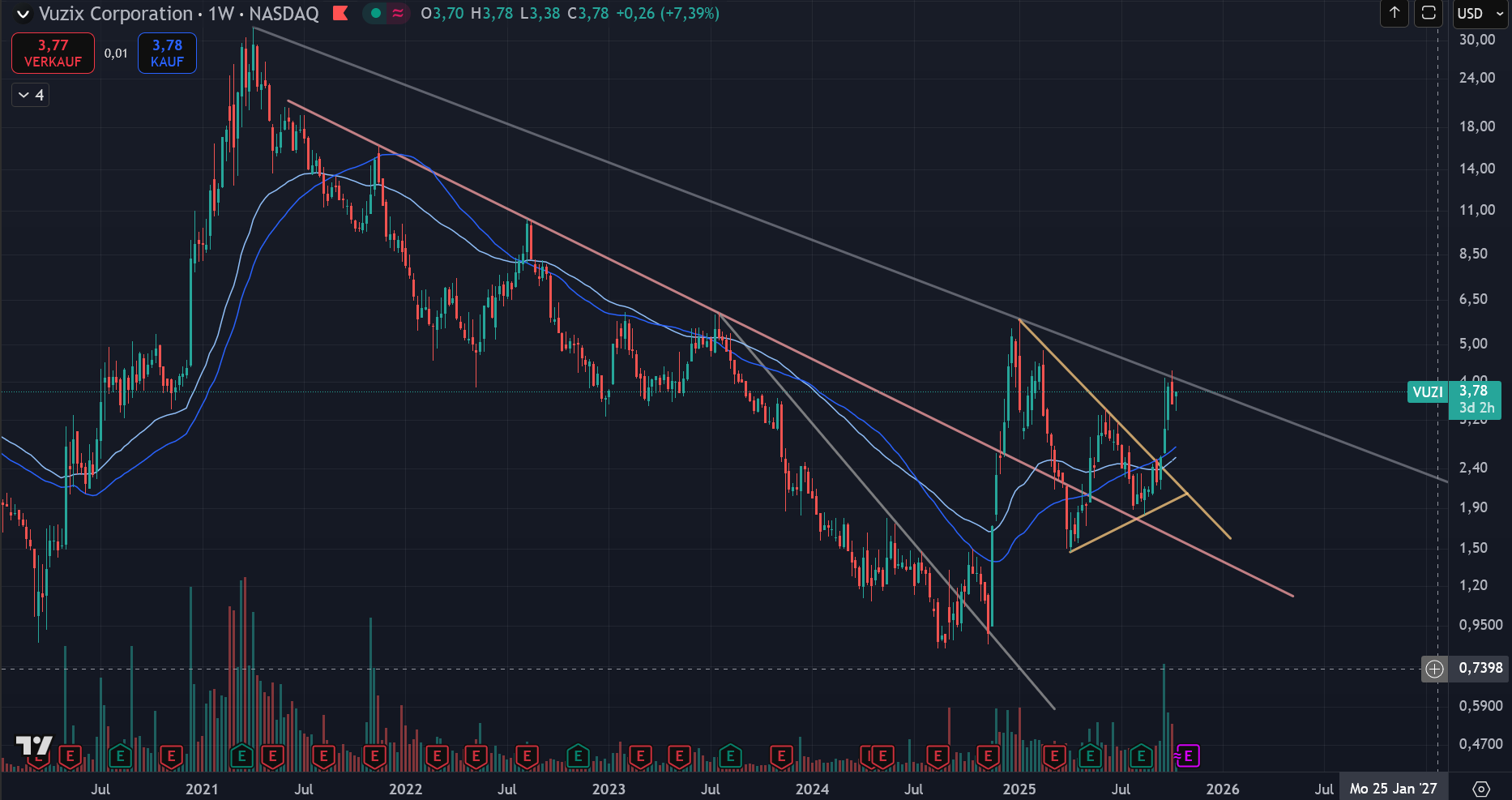Click the 2,40 price scale label
This screenshot has width=1512, height=800.
[1474, 468]
